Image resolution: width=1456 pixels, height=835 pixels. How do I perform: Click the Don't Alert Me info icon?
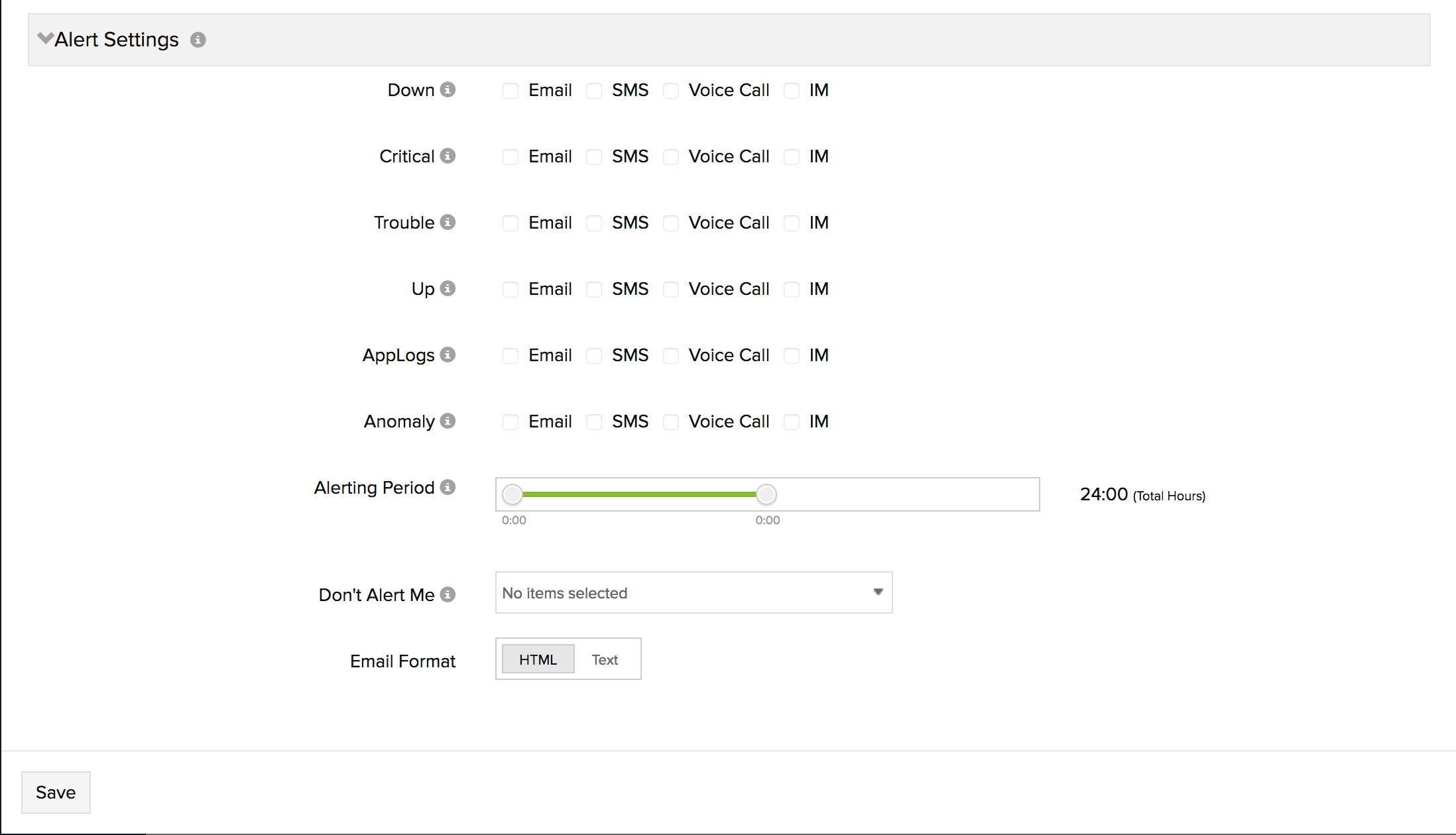point(450,594)
